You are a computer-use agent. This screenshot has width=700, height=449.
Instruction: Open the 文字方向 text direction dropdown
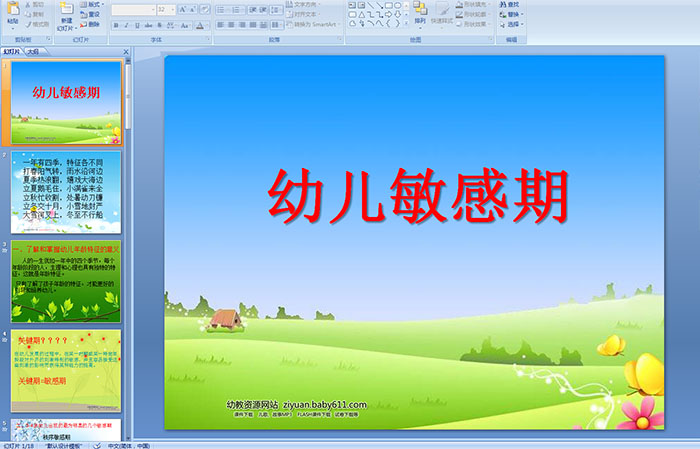[303, 4]
